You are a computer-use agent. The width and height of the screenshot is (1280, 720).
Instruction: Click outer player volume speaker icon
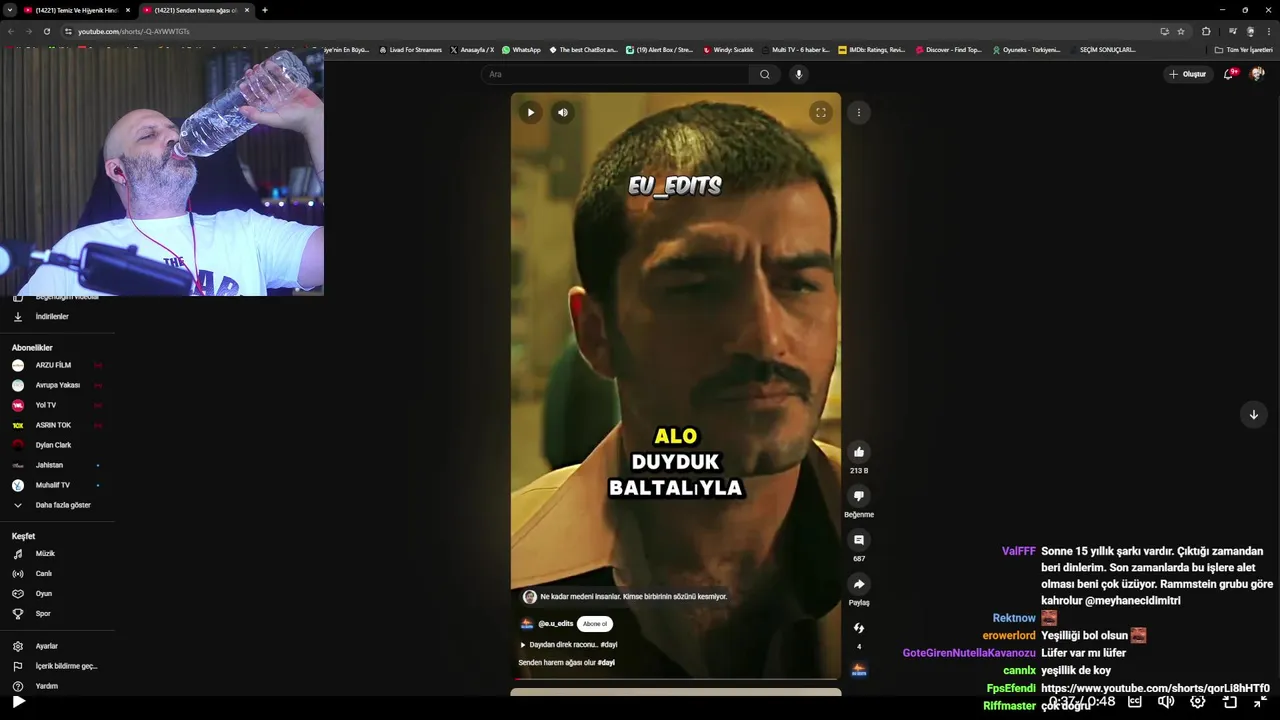click(1166, 702)
